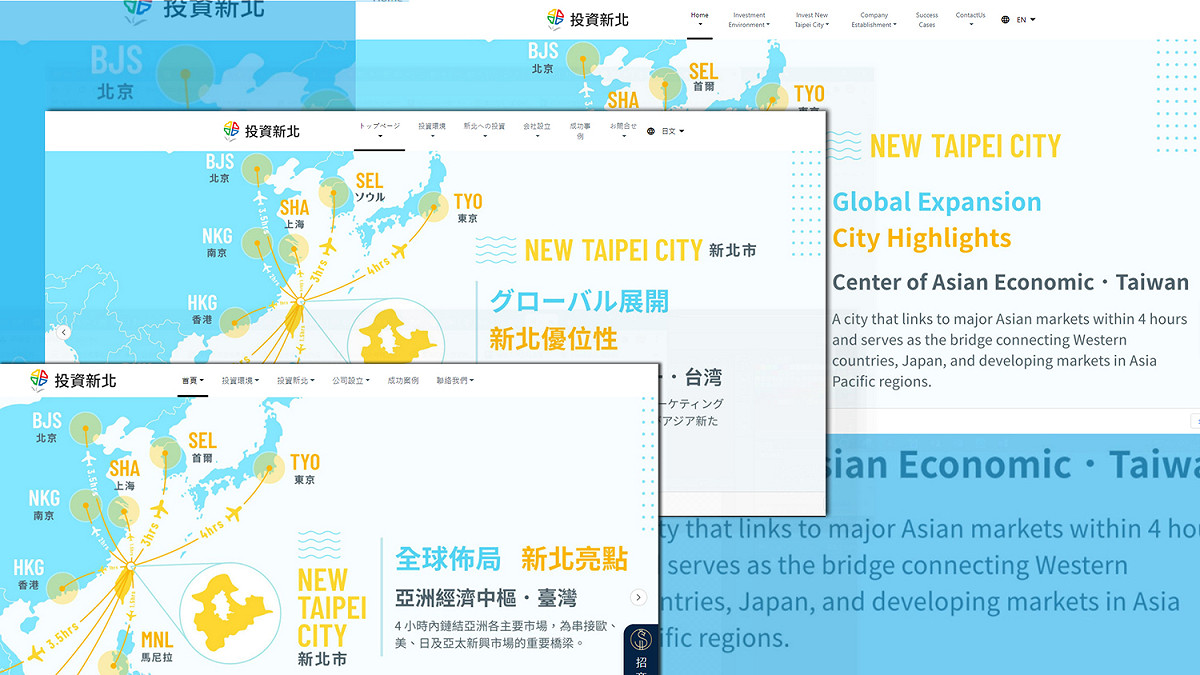
Task: Open 成功案例 link in Chinese navigation
Action: point(403,381)
